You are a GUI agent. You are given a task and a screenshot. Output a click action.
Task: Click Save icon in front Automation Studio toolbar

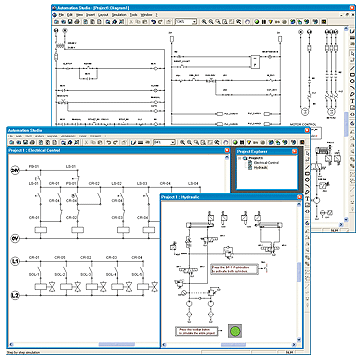click(25, 142)
